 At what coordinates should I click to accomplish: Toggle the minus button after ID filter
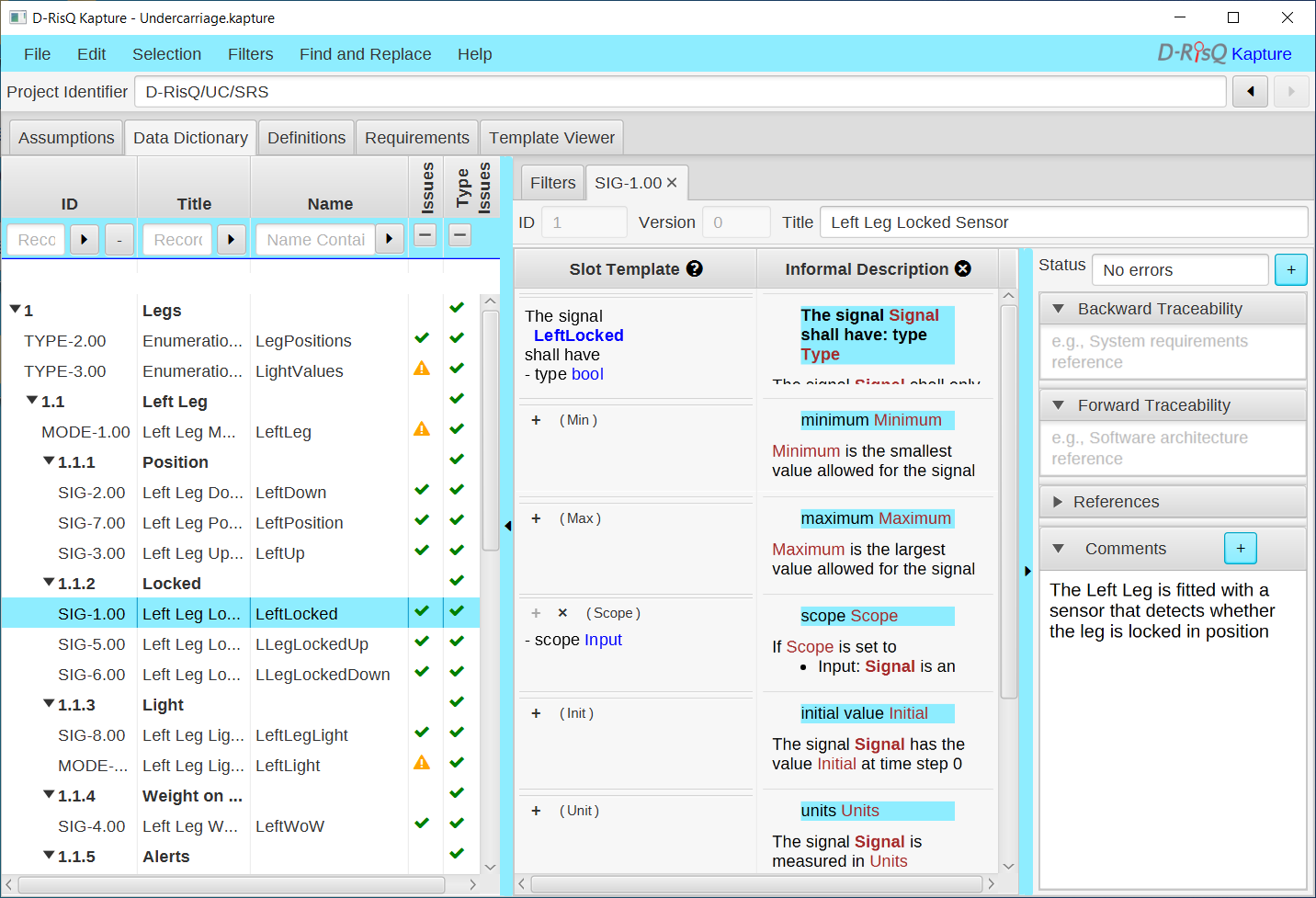pyautogui.click(x=119, y=239)
